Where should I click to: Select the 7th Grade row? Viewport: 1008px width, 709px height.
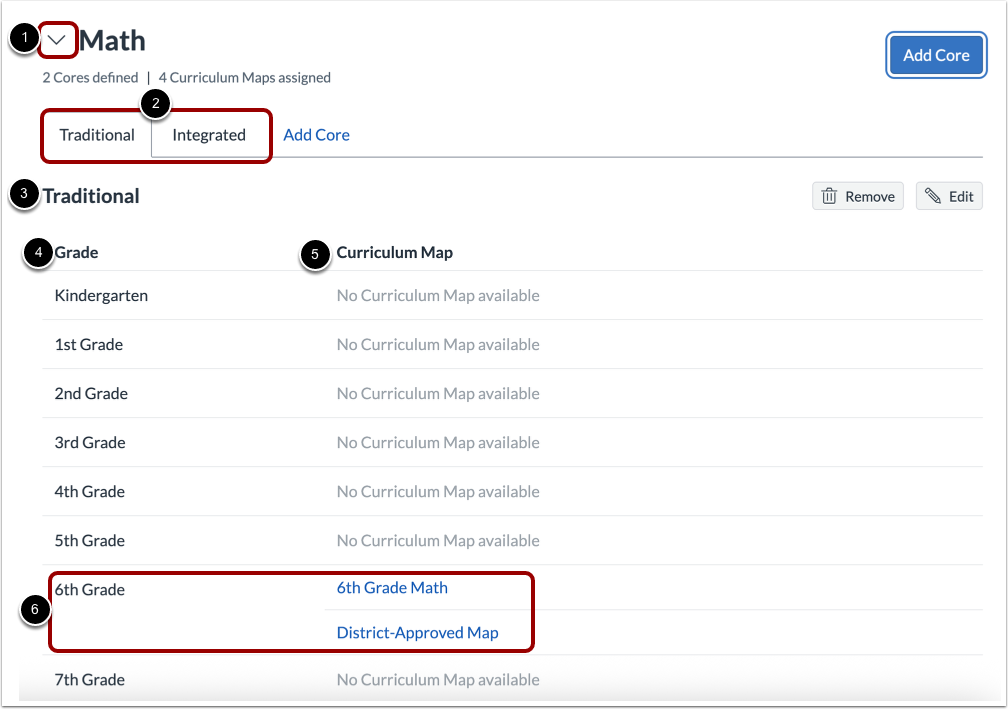89,679
